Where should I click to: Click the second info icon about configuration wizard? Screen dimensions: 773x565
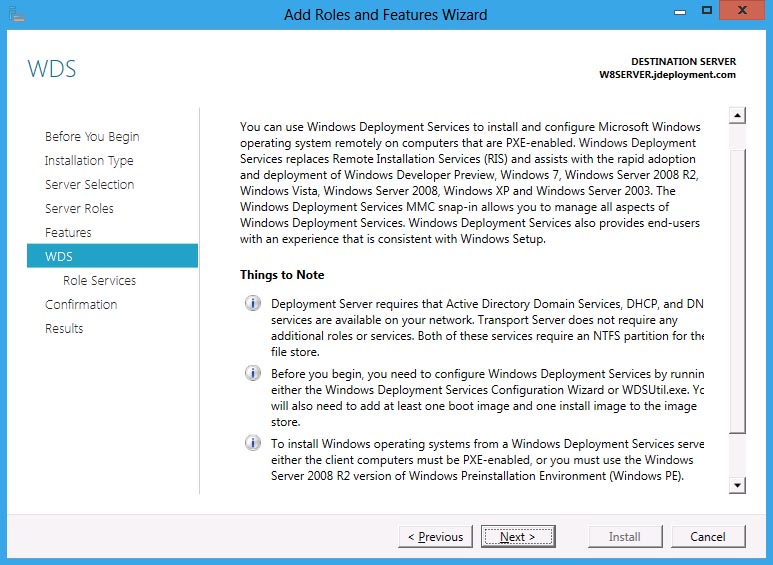[x=253, y=373]
